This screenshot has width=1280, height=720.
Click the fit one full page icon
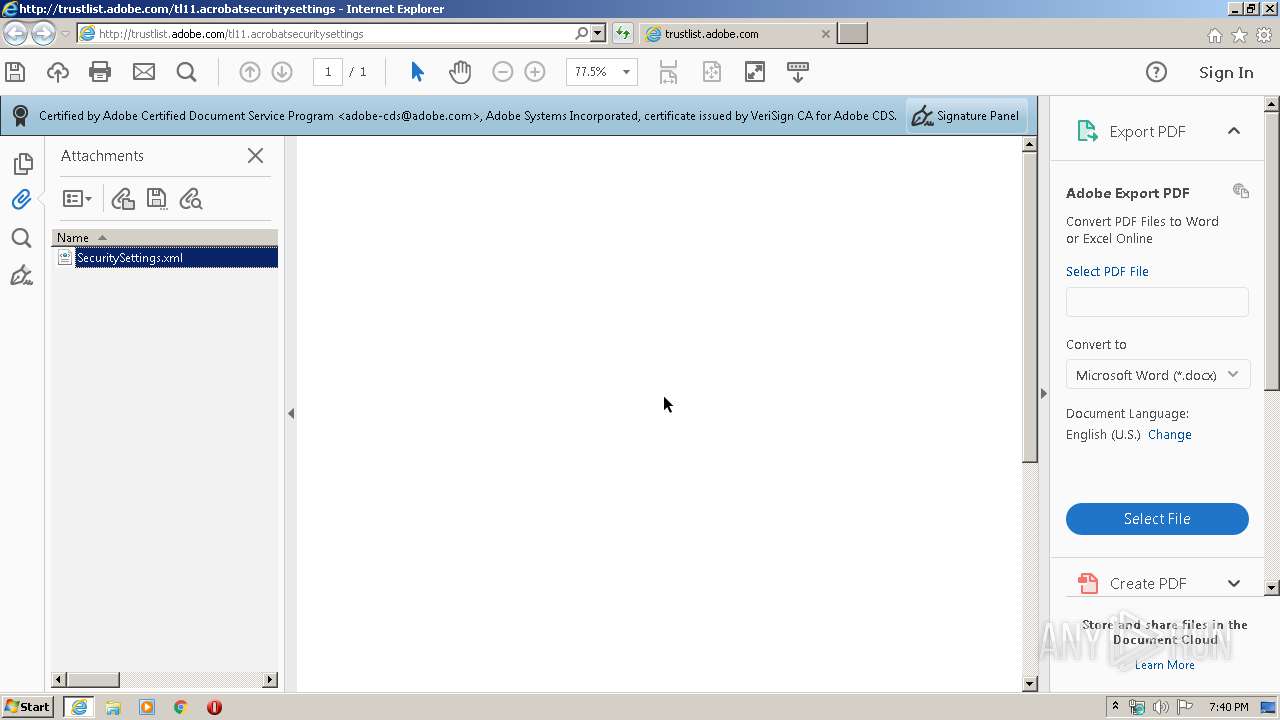[711, 72]
